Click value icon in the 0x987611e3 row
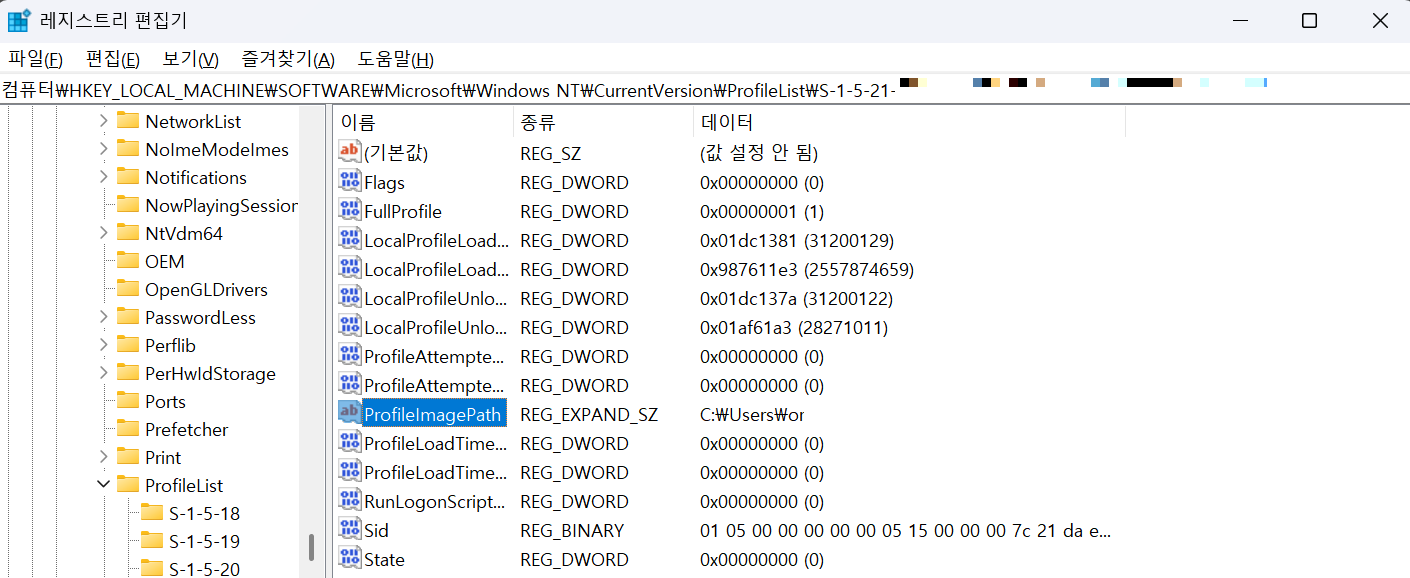 (349, 268)
